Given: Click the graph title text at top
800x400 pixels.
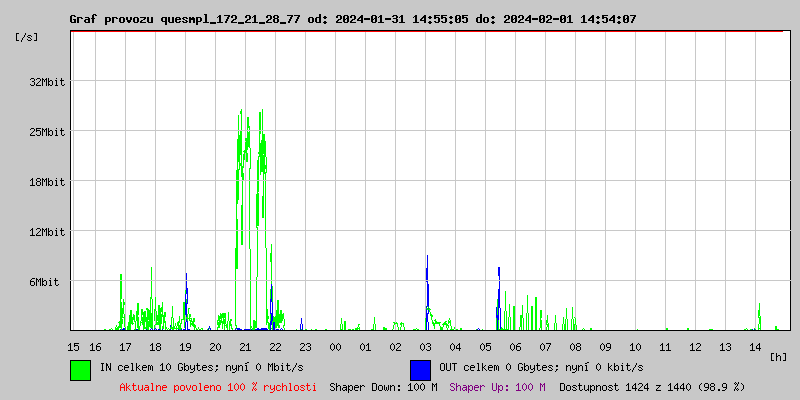Looking at the screenshot, I should pyautogui.click(x=352, y=19).
